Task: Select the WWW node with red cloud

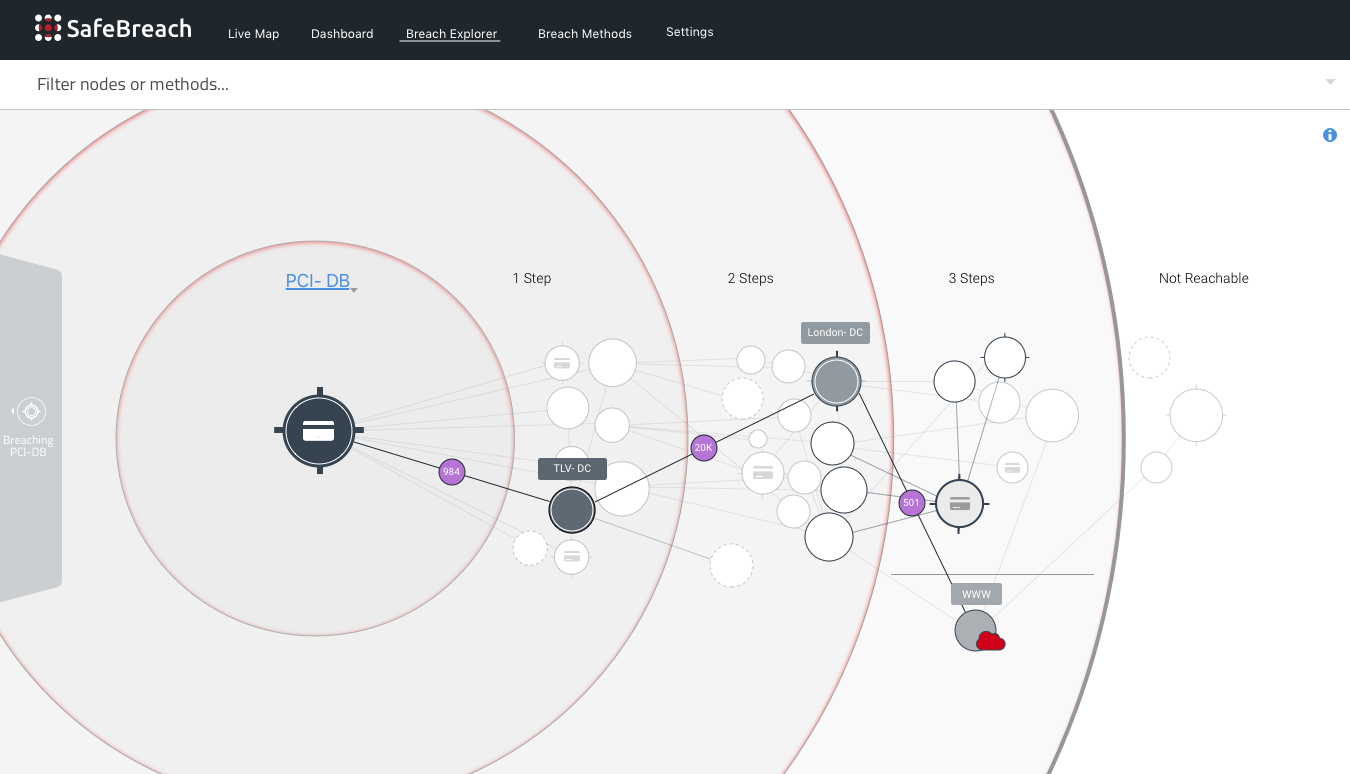Action: pyautogui.click(x=976, y=631)
